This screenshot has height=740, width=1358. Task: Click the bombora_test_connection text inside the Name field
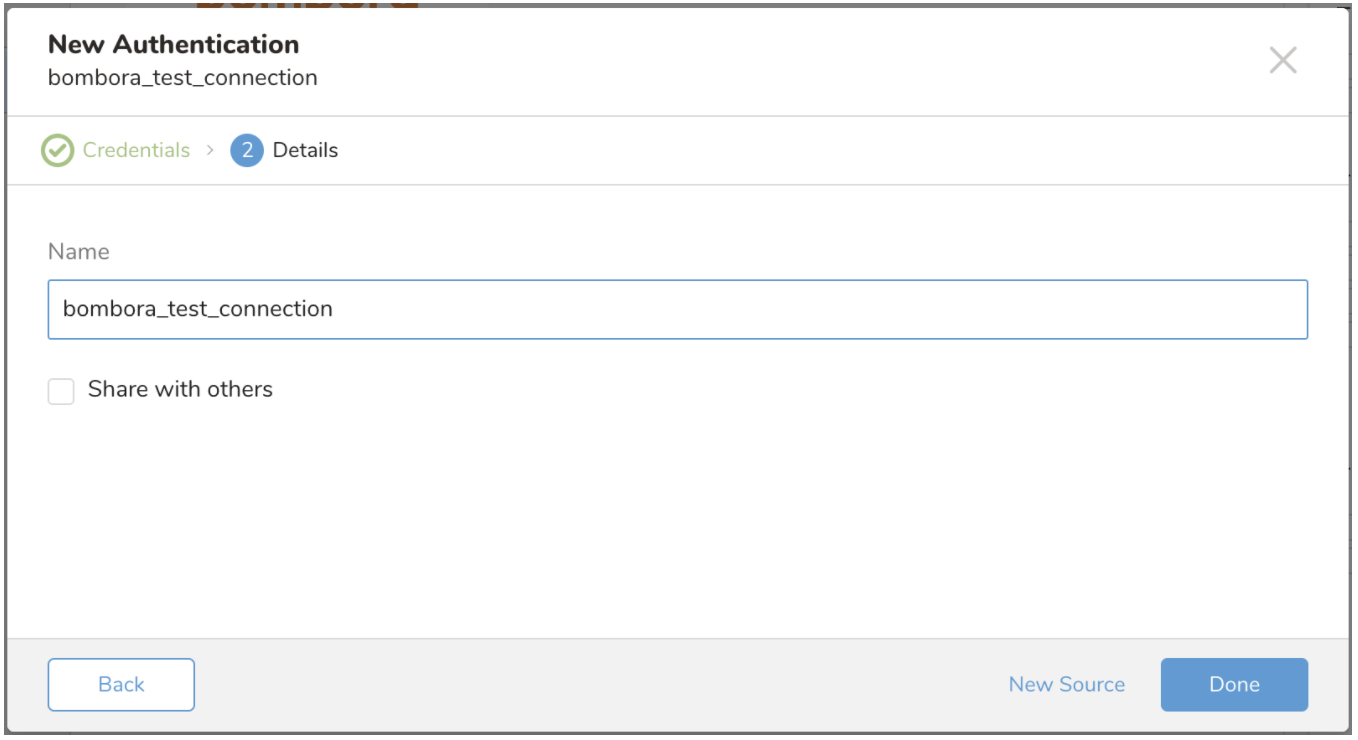pos(197,309)
